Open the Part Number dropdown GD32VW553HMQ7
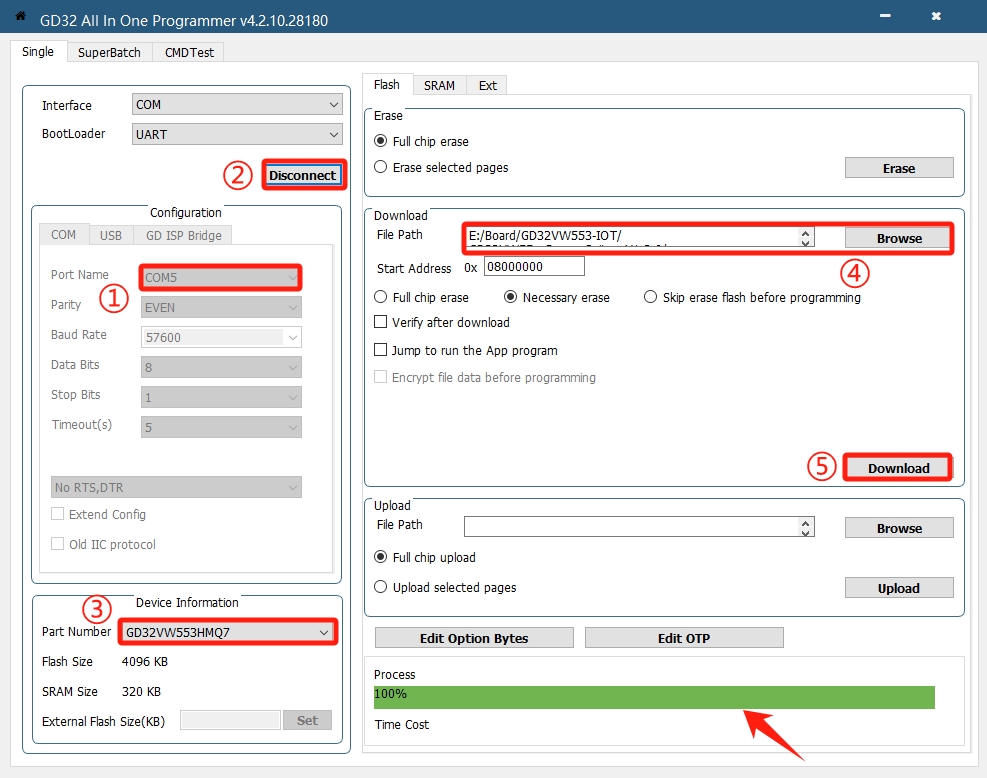 click(227, 632)
